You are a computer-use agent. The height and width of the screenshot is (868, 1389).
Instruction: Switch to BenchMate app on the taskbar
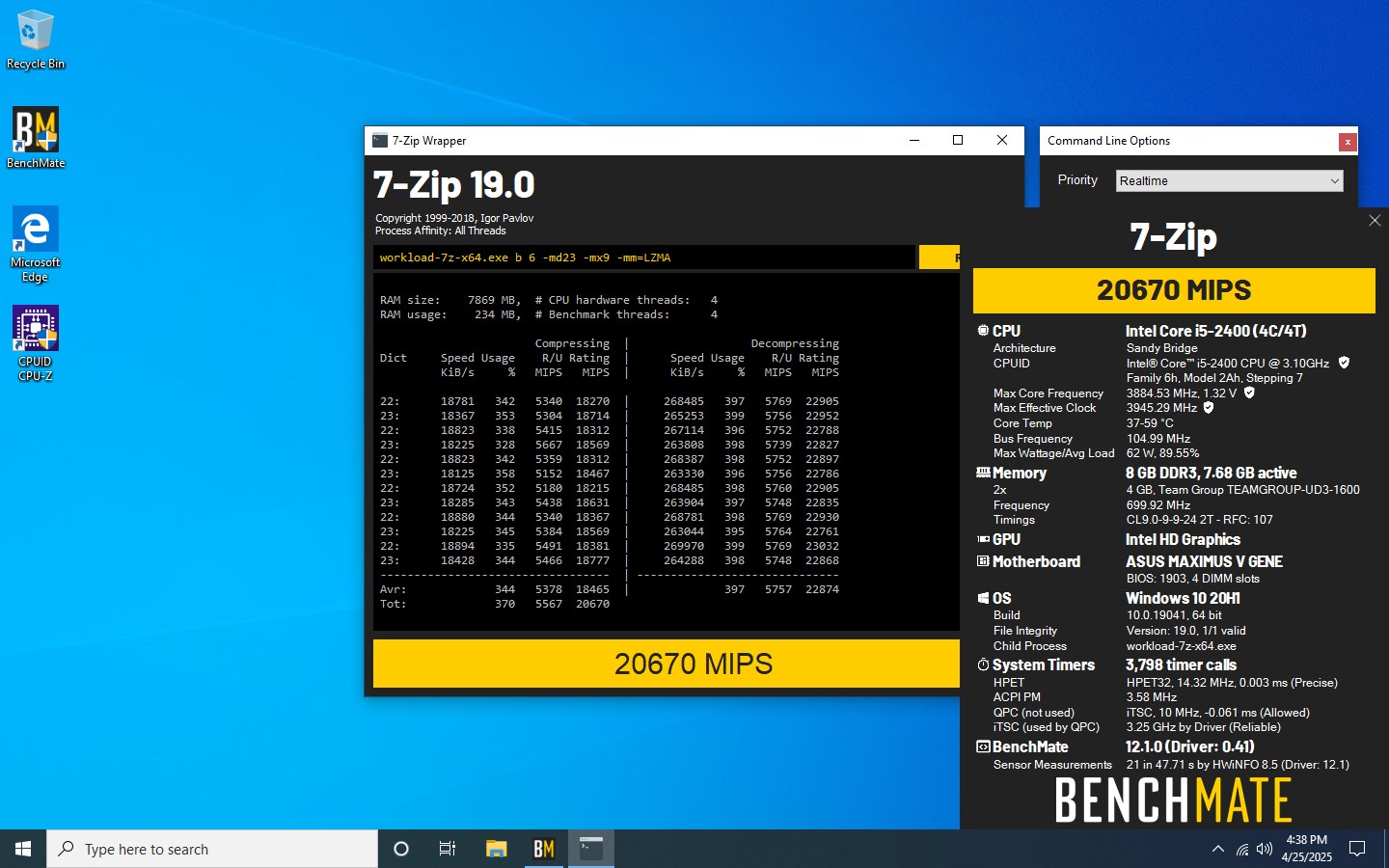543,849
